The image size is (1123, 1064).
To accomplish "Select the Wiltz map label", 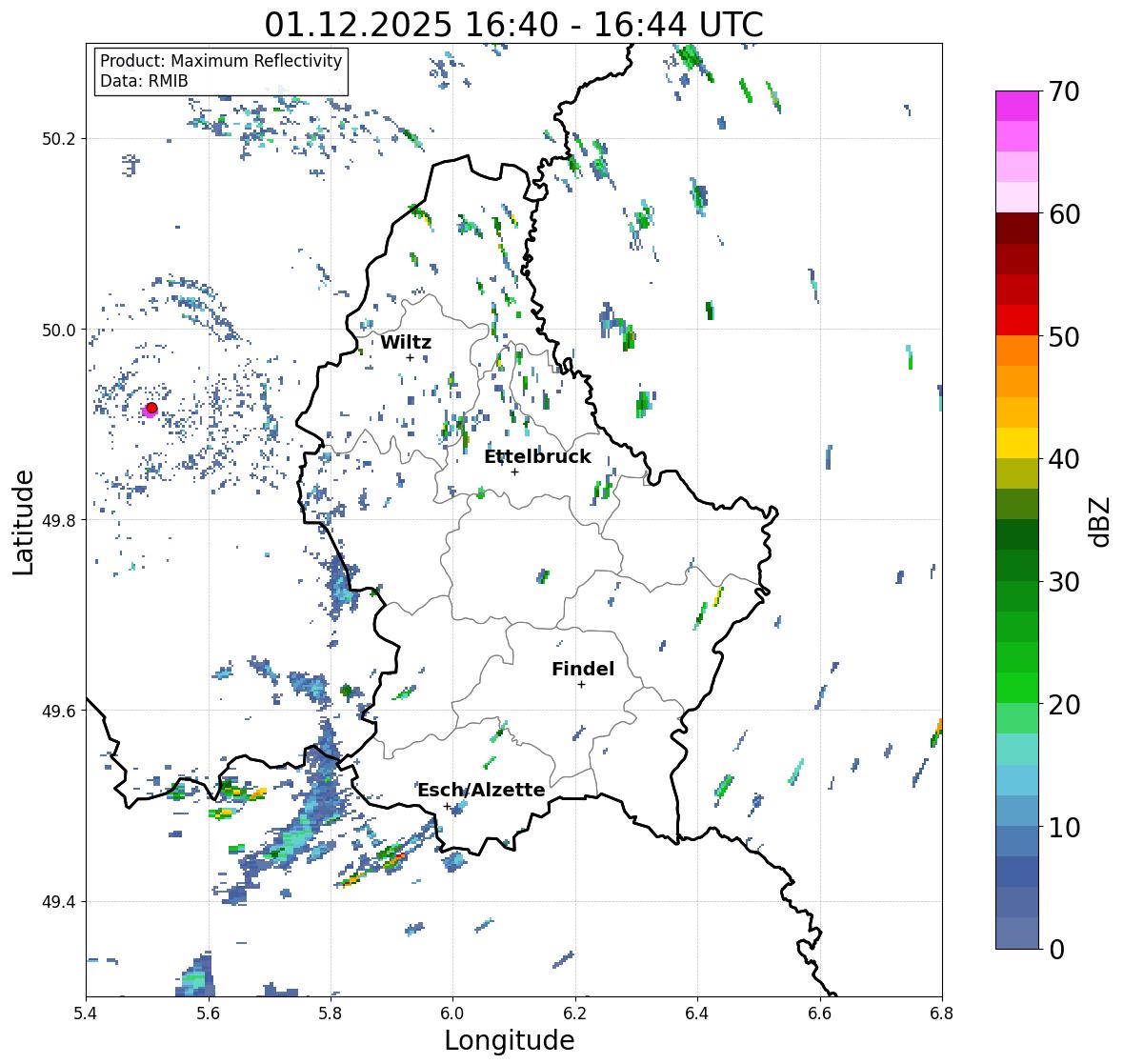I will [x=406, y=342].
